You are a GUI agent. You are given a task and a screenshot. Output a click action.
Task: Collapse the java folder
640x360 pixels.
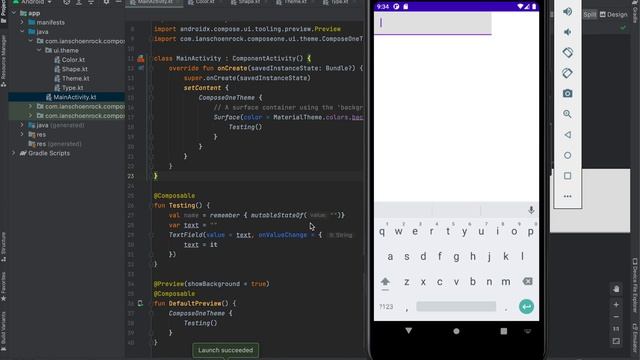coord(22,32)
